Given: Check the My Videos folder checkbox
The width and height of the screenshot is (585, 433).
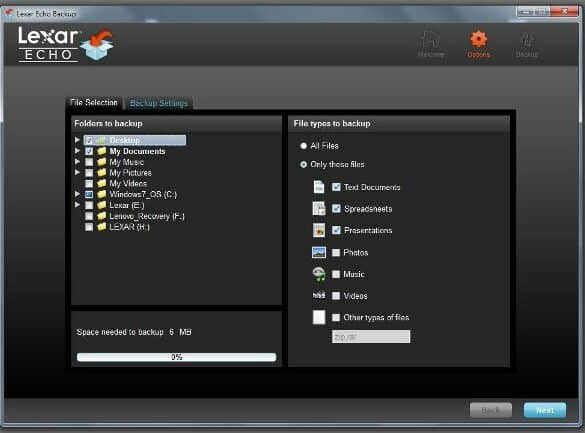Looking at the screenshot, I should [x=89, y=183].
